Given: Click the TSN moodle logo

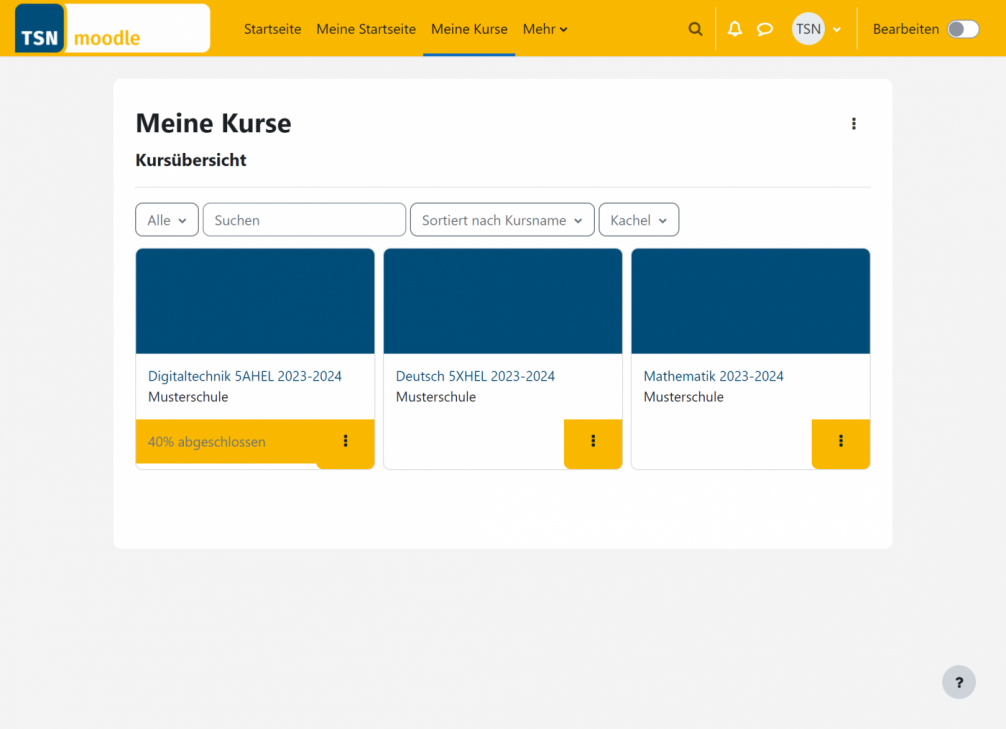Looking at the screenshot, I should coord(110,29).
